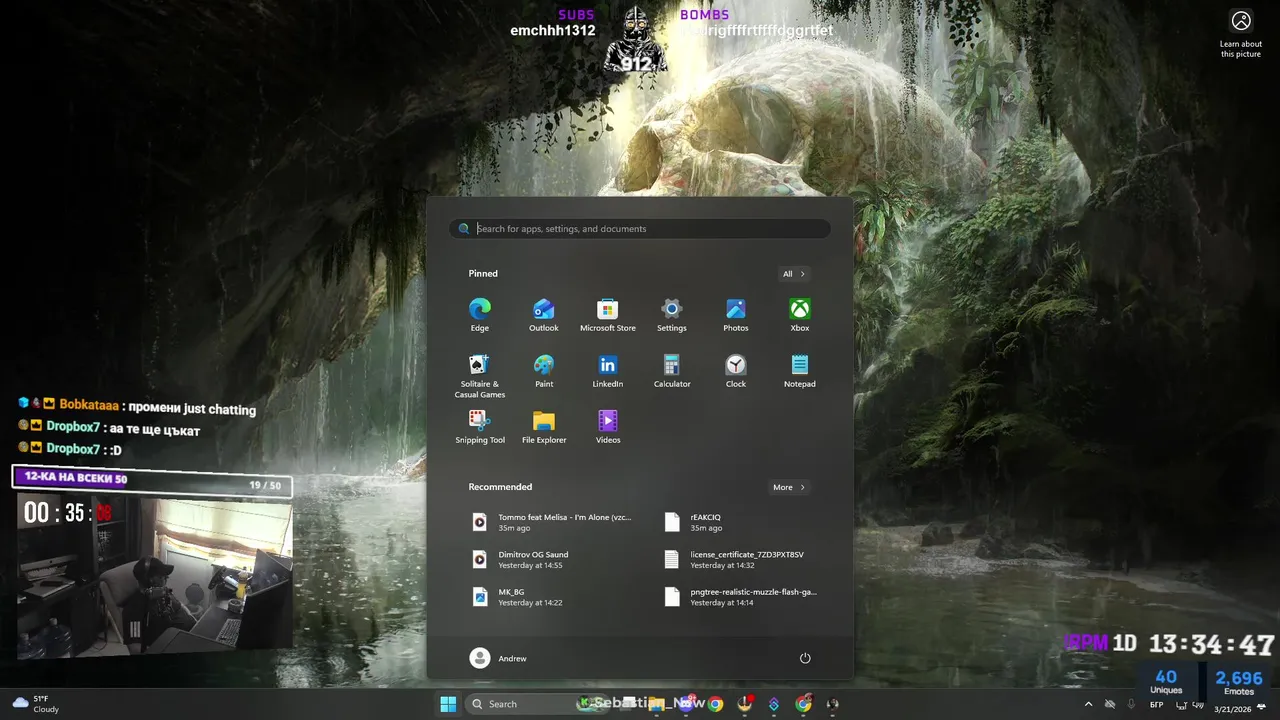
Task: Launch the Photos app
Action: pyautogui.click(x=736, y=315)
